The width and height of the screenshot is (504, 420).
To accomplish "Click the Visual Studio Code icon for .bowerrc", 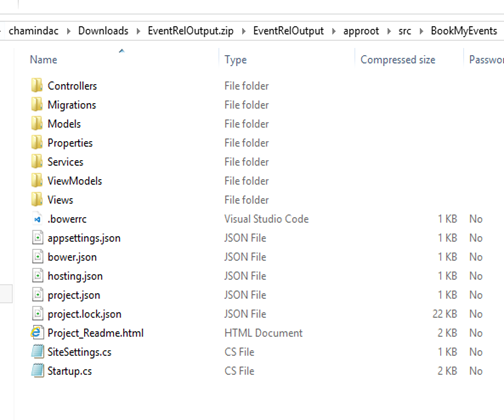I will [x=37, y=219].
